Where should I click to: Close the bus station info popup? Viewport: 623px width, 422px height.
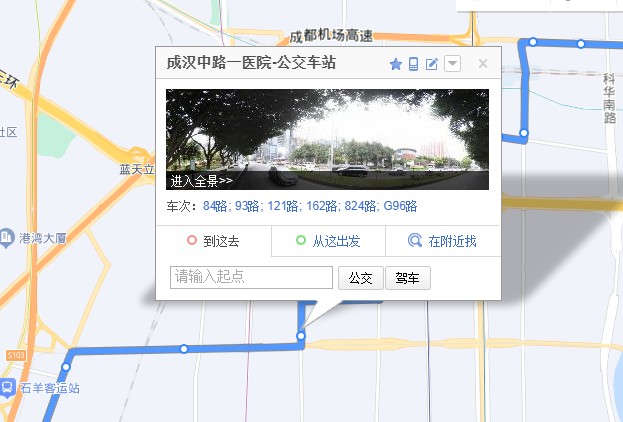(x=483, y=64)
